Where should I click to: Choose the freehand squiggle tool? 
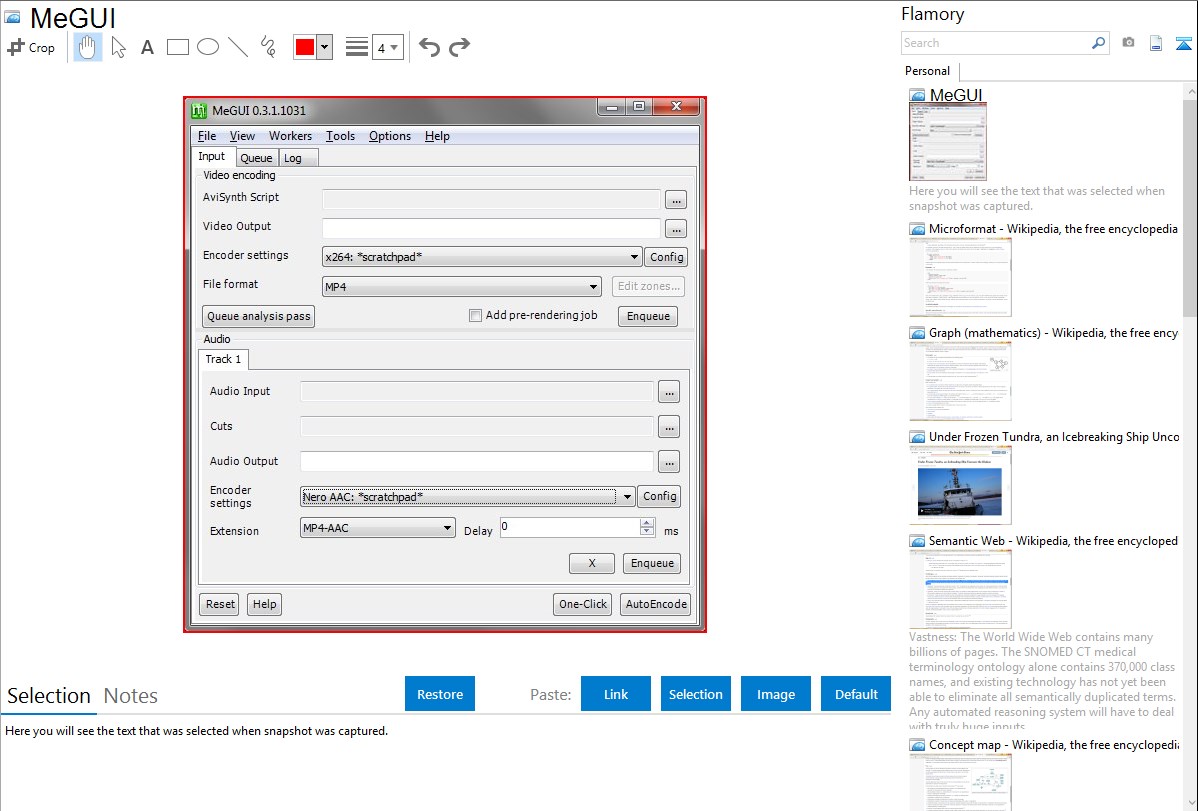[268, 47]
